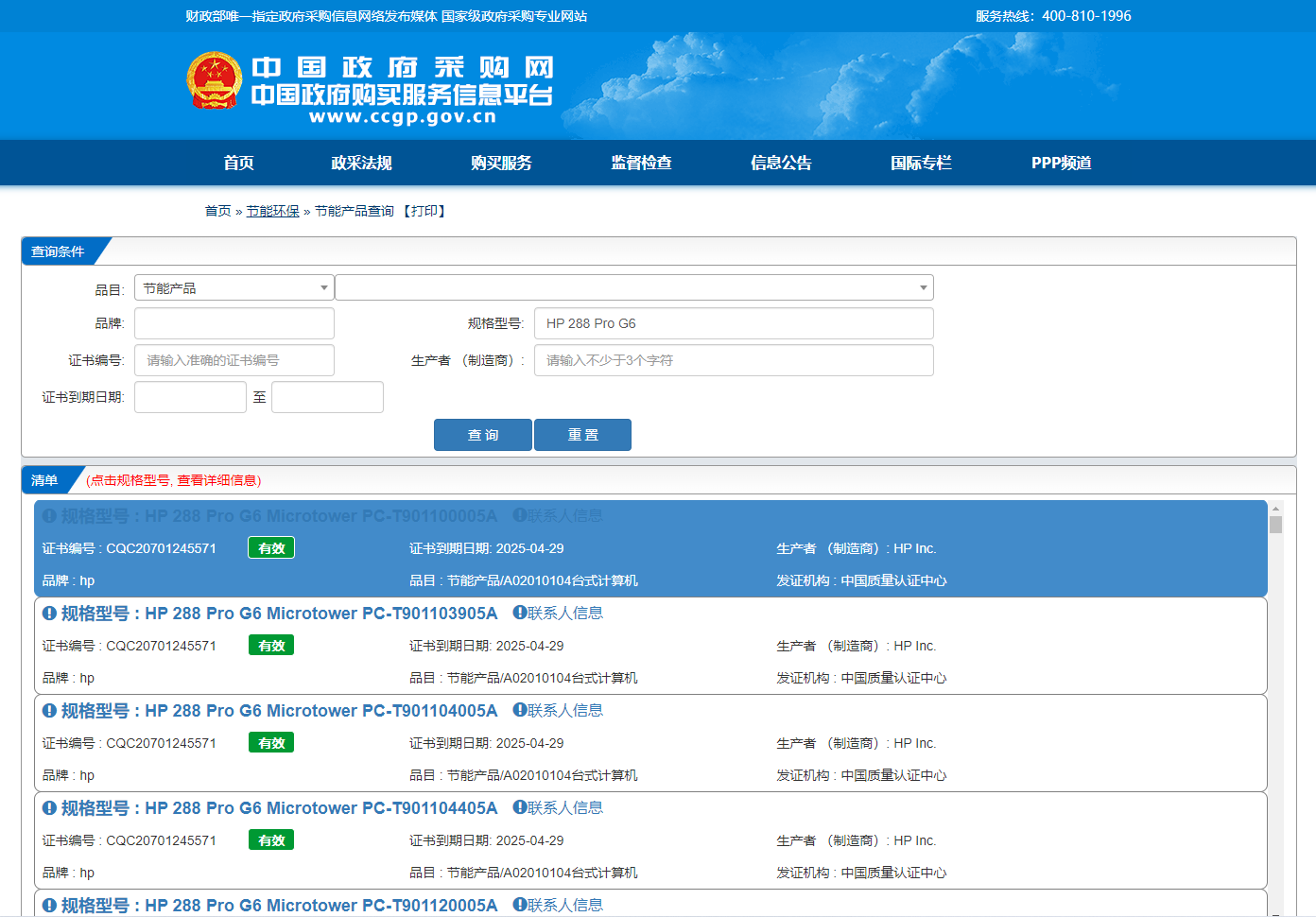Click 节能环保 breadcrumb link
The image size is (1316, 917).
point(273,211)
